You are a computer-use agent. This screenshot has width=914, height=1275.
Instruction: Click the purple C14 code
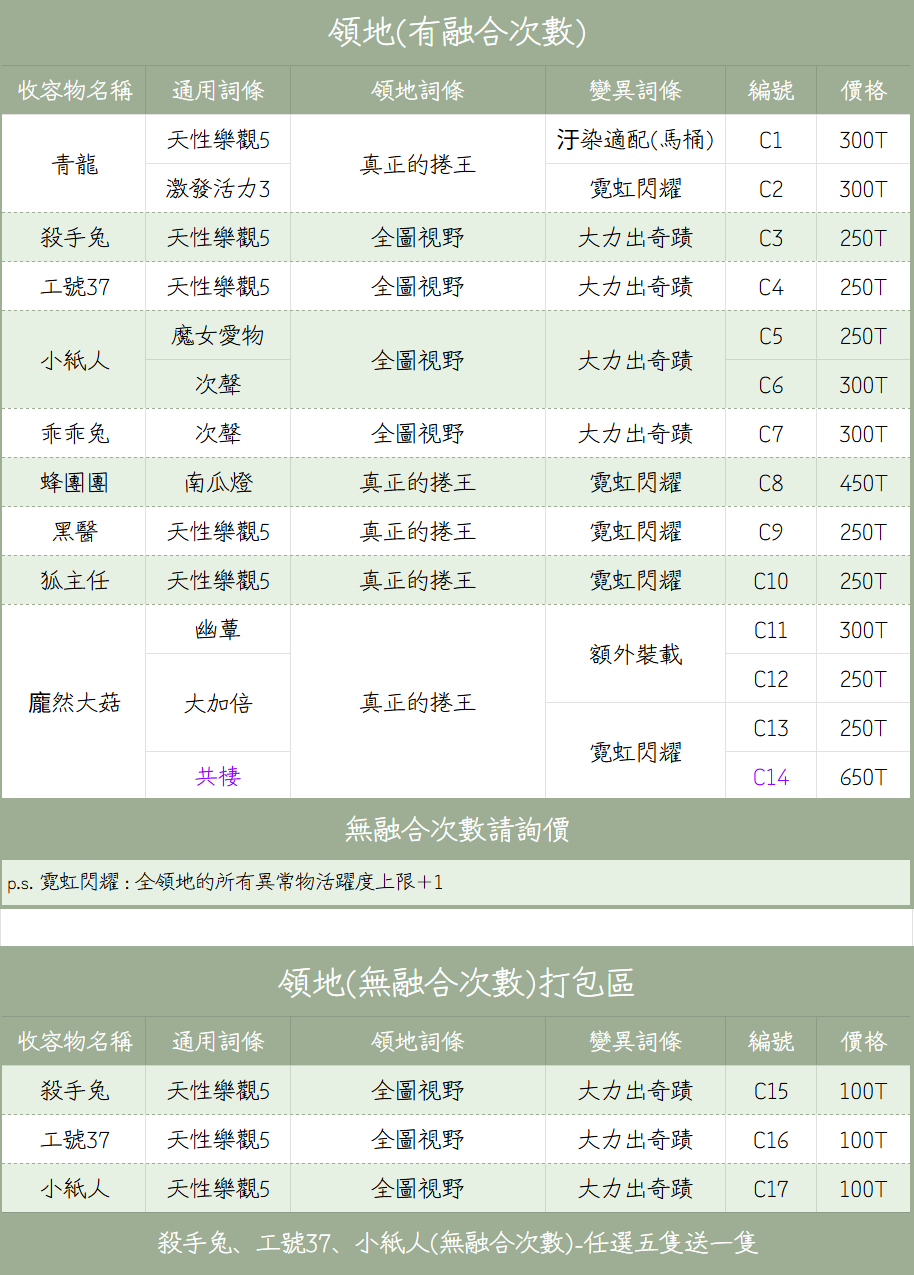point(770,777)
